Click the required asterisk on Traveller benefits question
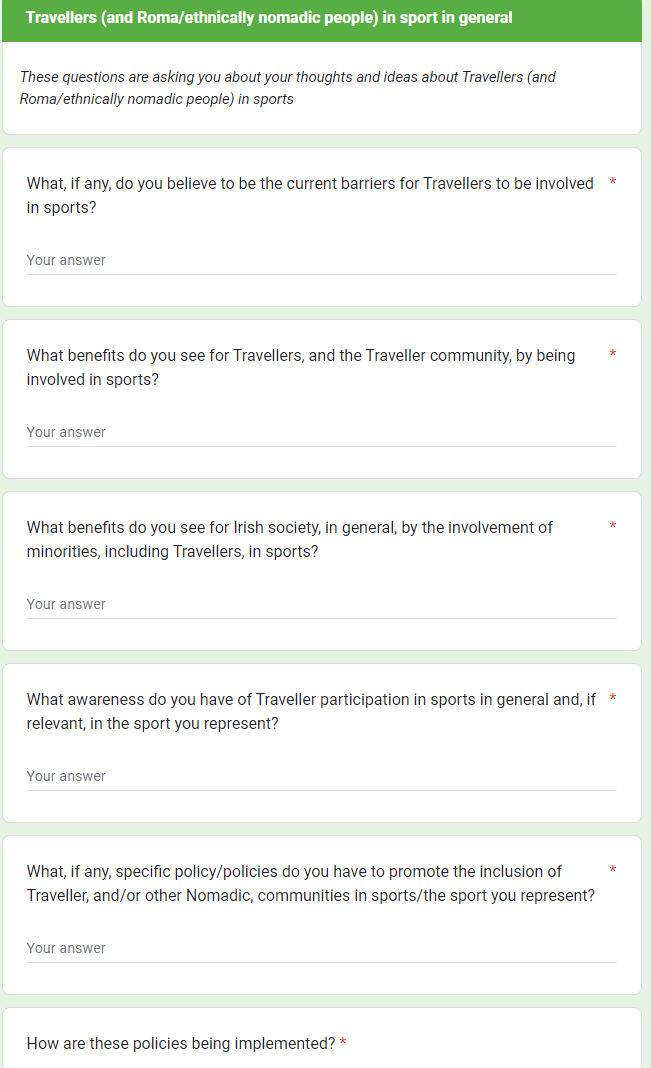This screenshot has width=651, height=1068. pos(613,354)
